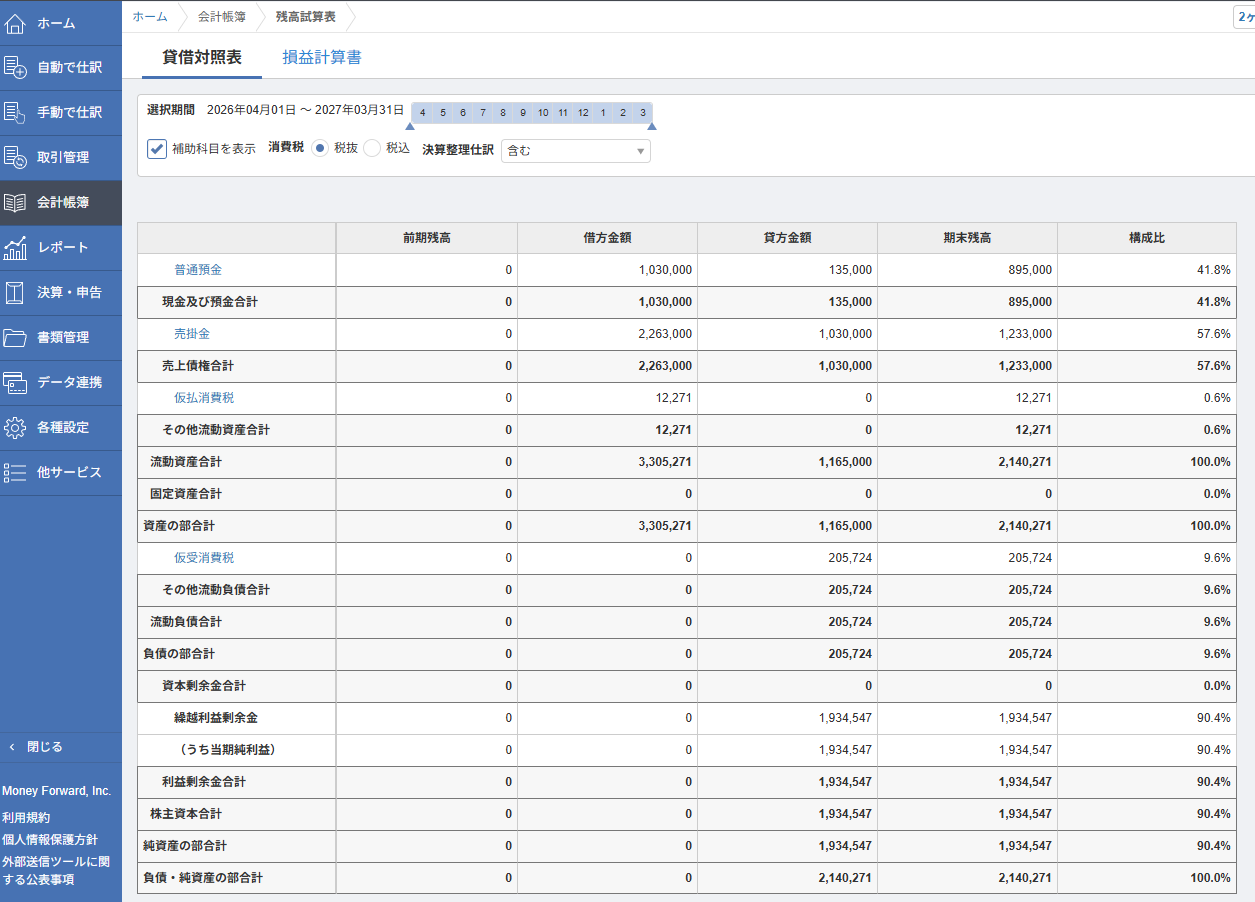The width and height of the screenshot is (1255, 902).
Task: Select month 9 on period bar
Action: (x=523, y=112)
